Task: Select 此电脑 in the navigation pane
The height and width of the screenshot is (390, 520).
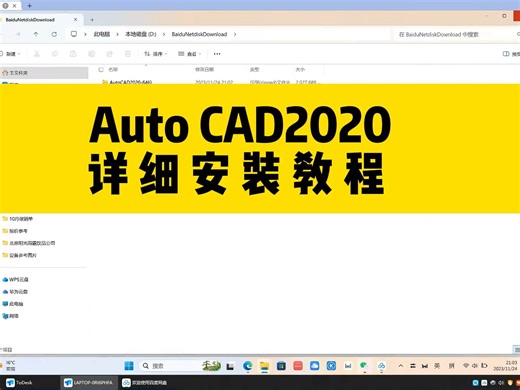Action: (13, 304)
